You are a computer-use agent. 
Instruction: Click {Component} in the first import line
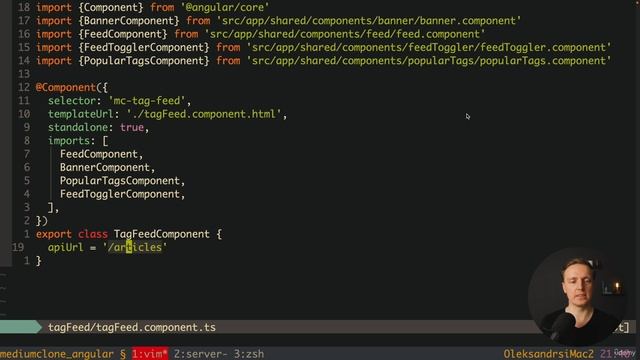point(111,7)
